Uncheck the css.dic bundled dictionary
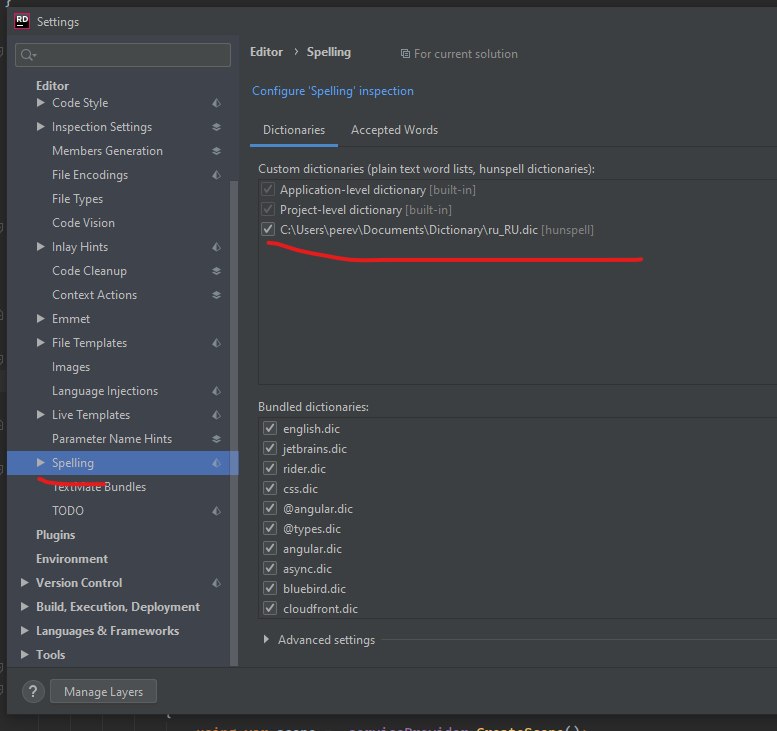 (x=270, y=488)
